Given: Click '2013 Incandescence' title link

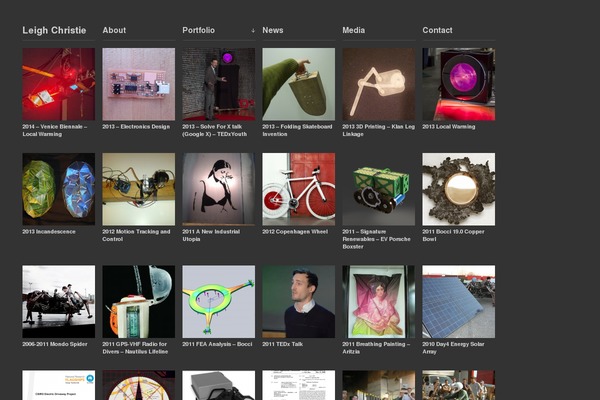Looking at the screenshot, I should coord(49,232).
